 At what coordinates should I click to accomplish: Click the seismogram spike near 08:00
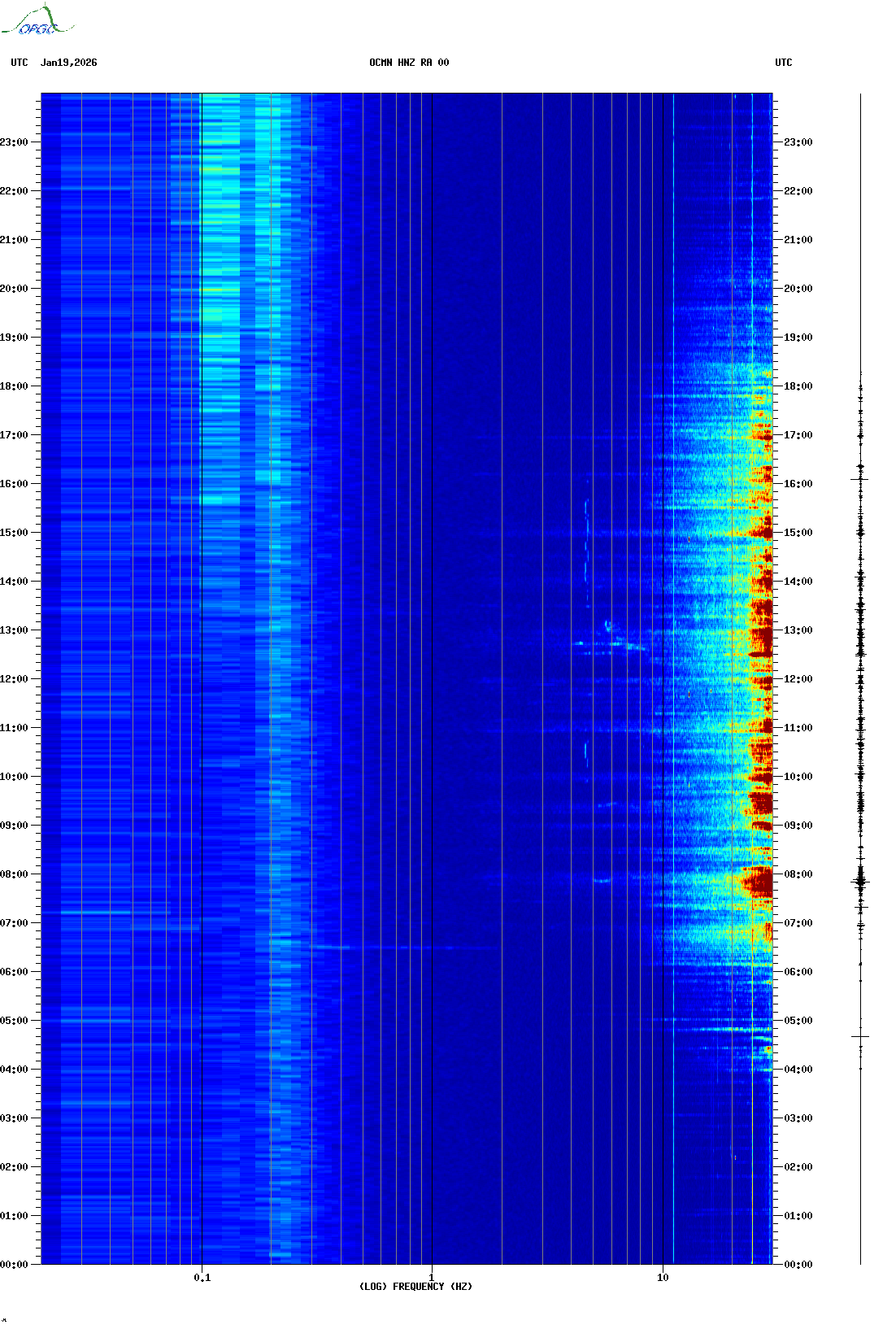tap(860, 882)
